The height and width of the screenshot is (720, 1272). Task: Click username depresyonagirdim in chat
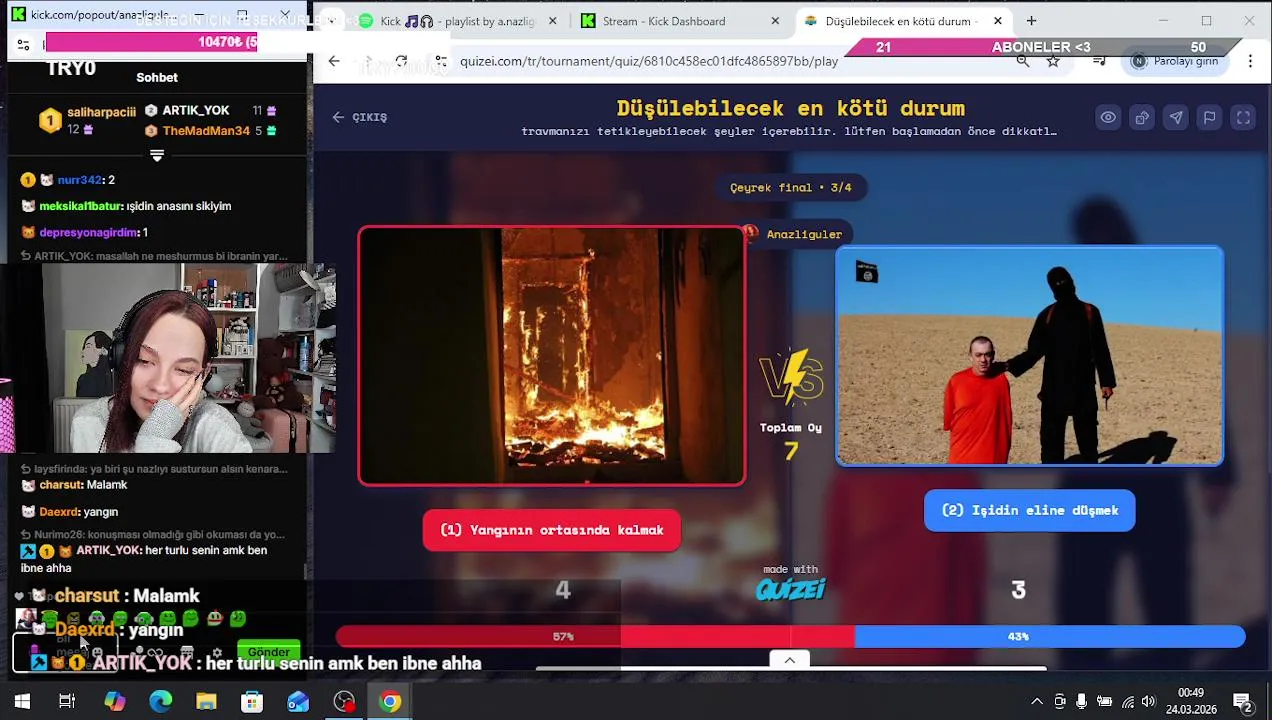click(x=88, y=232)
